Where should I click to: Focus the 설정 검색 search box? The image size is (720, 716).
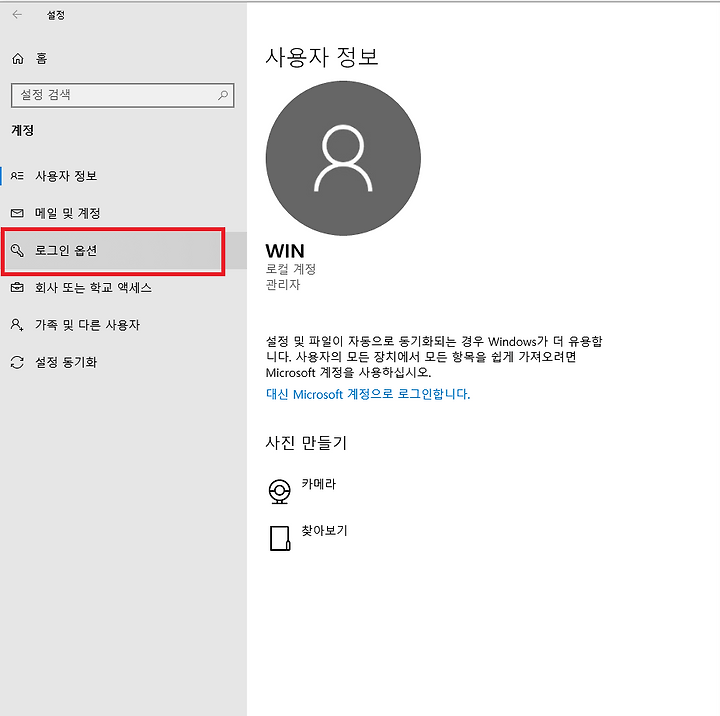[x=122, y=95]
